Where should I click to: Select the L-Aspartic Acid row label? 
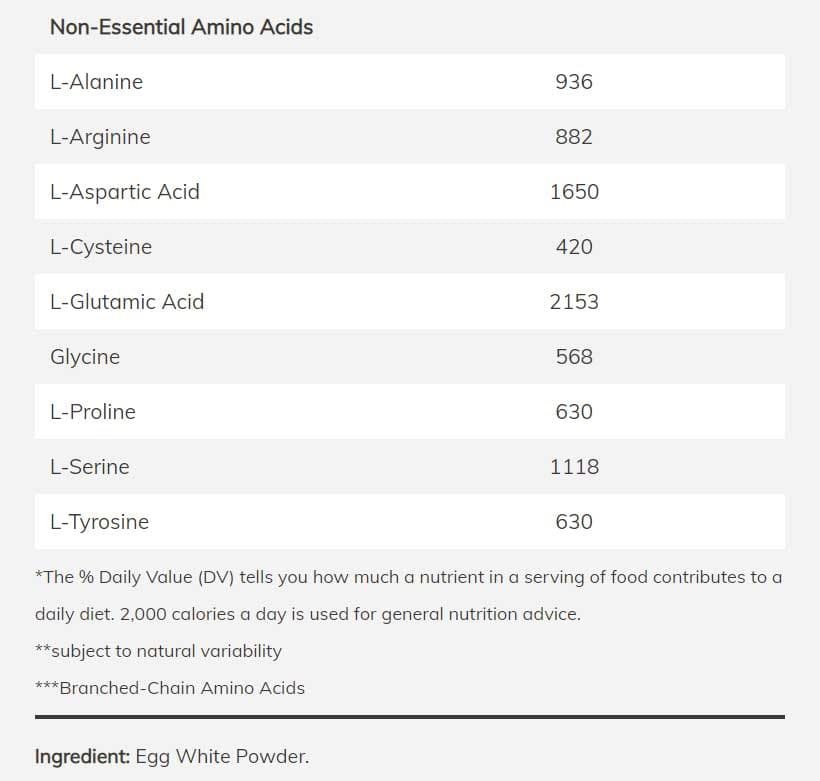(125, 193)
